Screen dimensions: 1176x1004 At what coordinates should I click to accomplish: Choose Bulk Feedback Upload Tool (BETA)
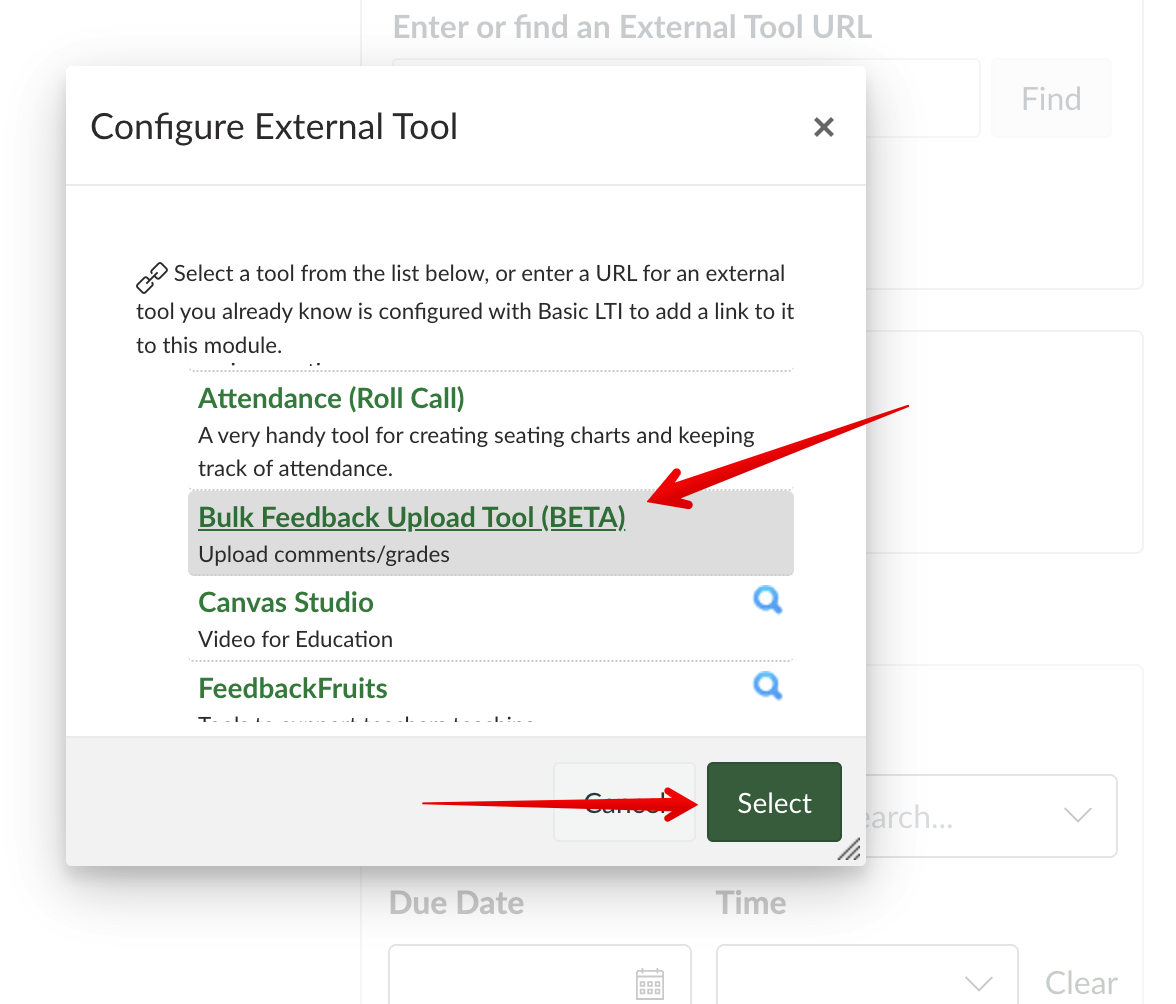point(412,517)
